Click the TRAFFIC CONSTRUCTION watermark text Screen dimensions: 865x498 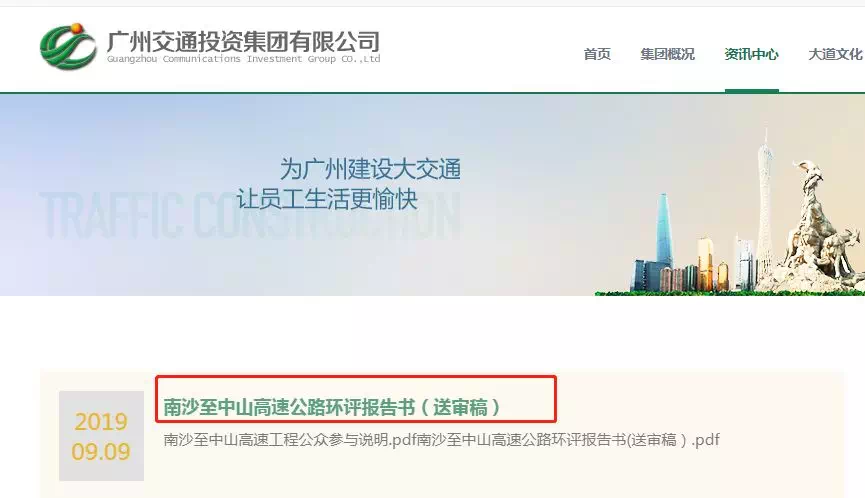pyautogui.click(x=250, y=216)
